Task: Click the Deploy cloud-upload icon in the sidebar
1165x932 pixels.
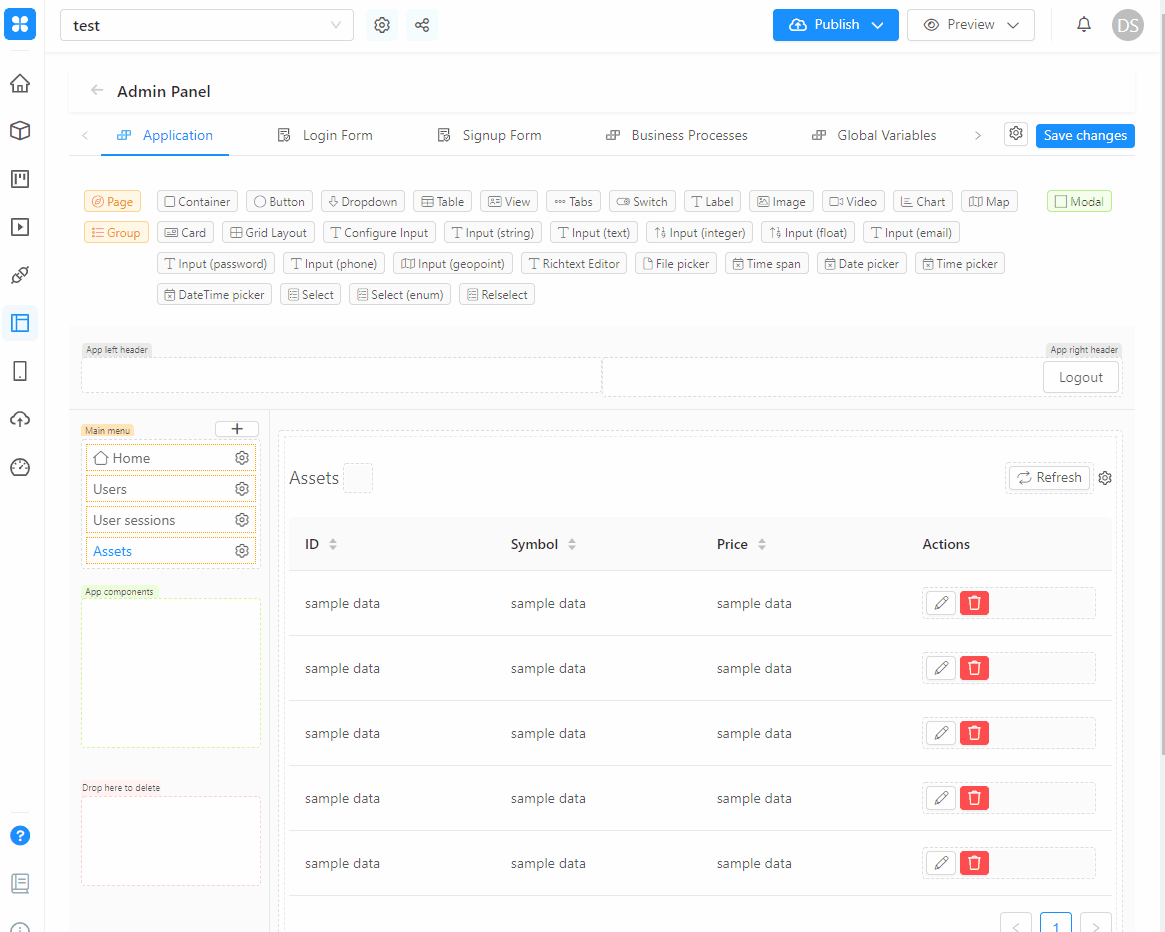Action: [20, 419]
